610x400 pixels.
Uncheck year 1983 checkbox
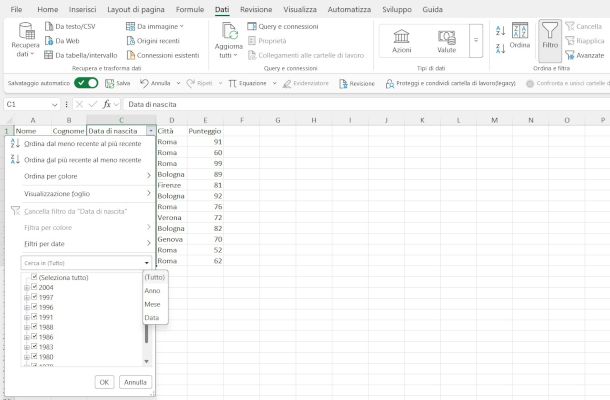[x=34, y=346]
